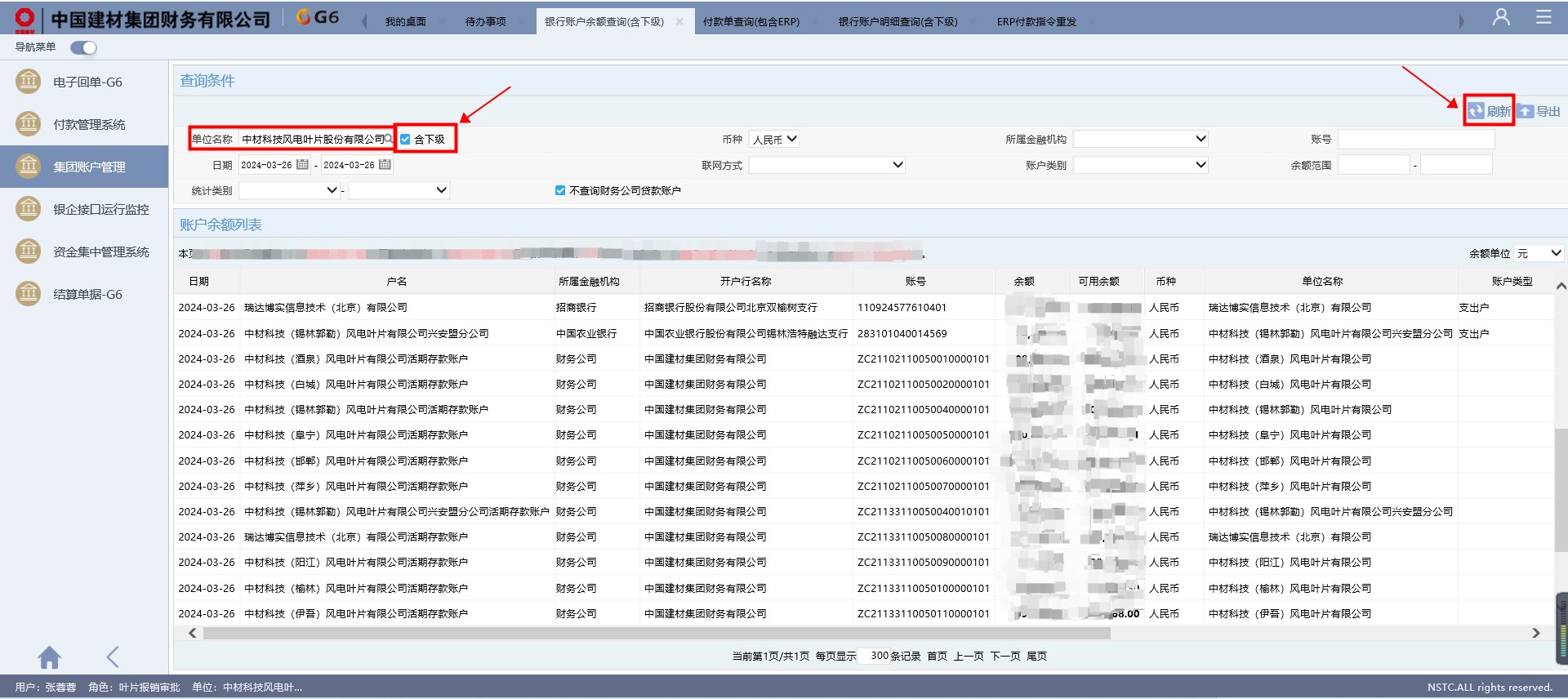Image resolution: width=1568 pixels, height=699 pixels.
Task: Click the 单位名称 input field
Action: [312, 140]
